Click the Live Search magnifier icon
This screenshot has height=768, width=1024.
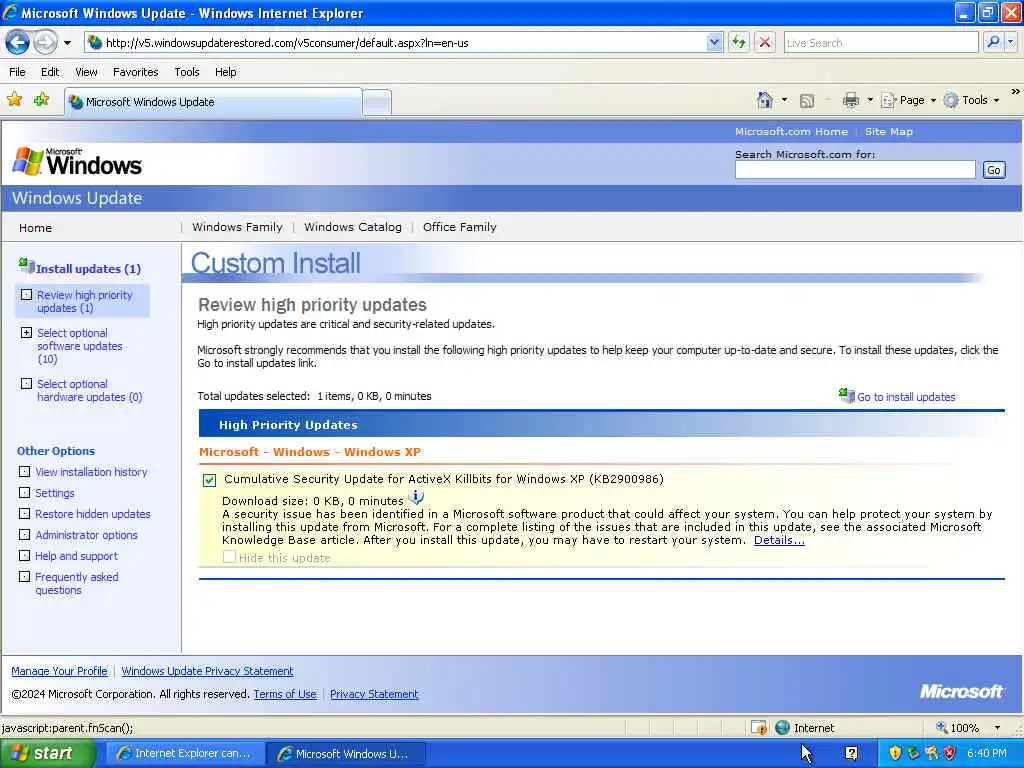[x=993, y=42]
